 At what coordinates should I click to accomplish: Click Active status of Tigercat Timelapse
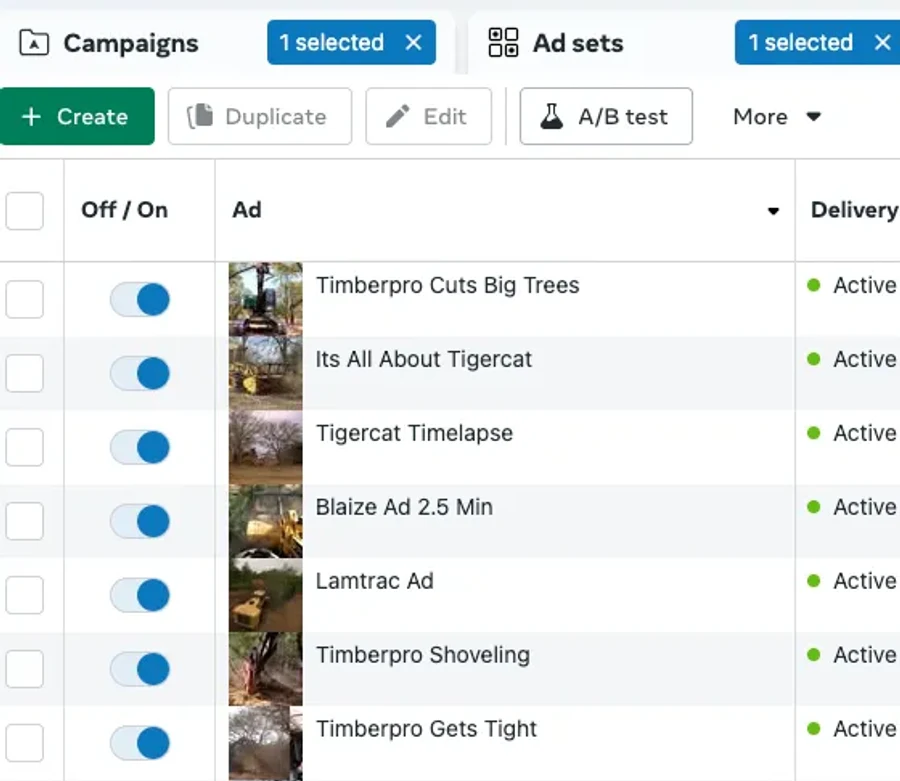tap(852, 433)
